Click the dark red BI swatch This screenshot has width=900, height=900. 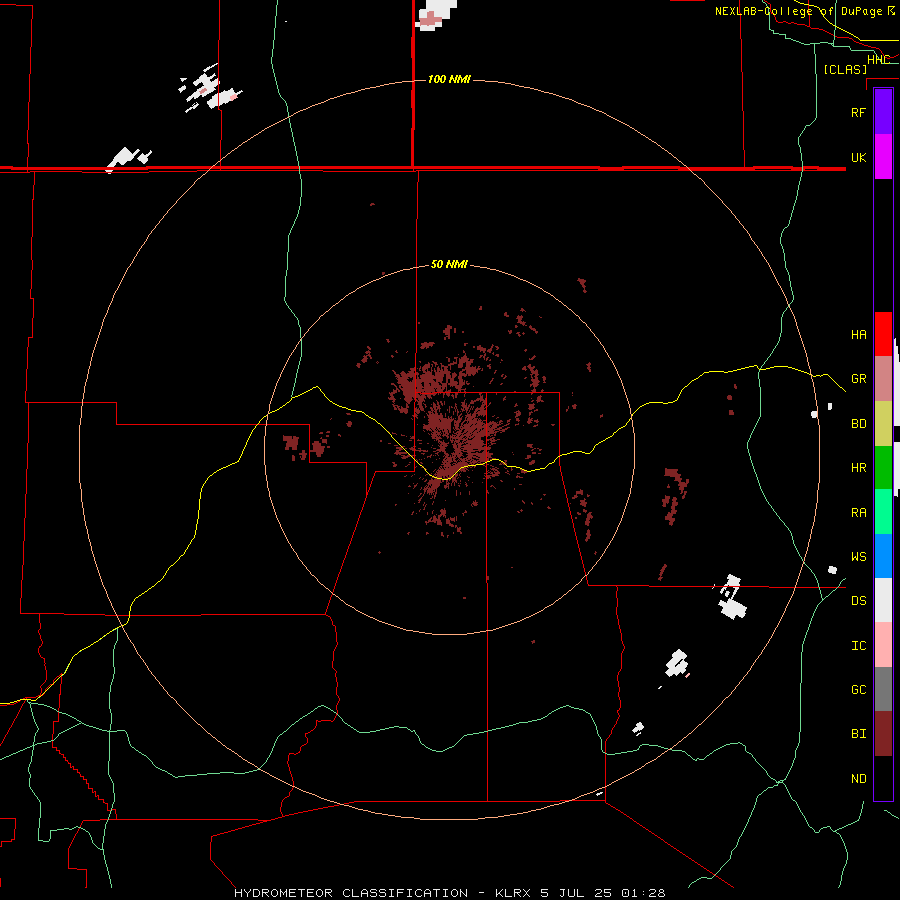pyautogui.click(x=883, y=734)
